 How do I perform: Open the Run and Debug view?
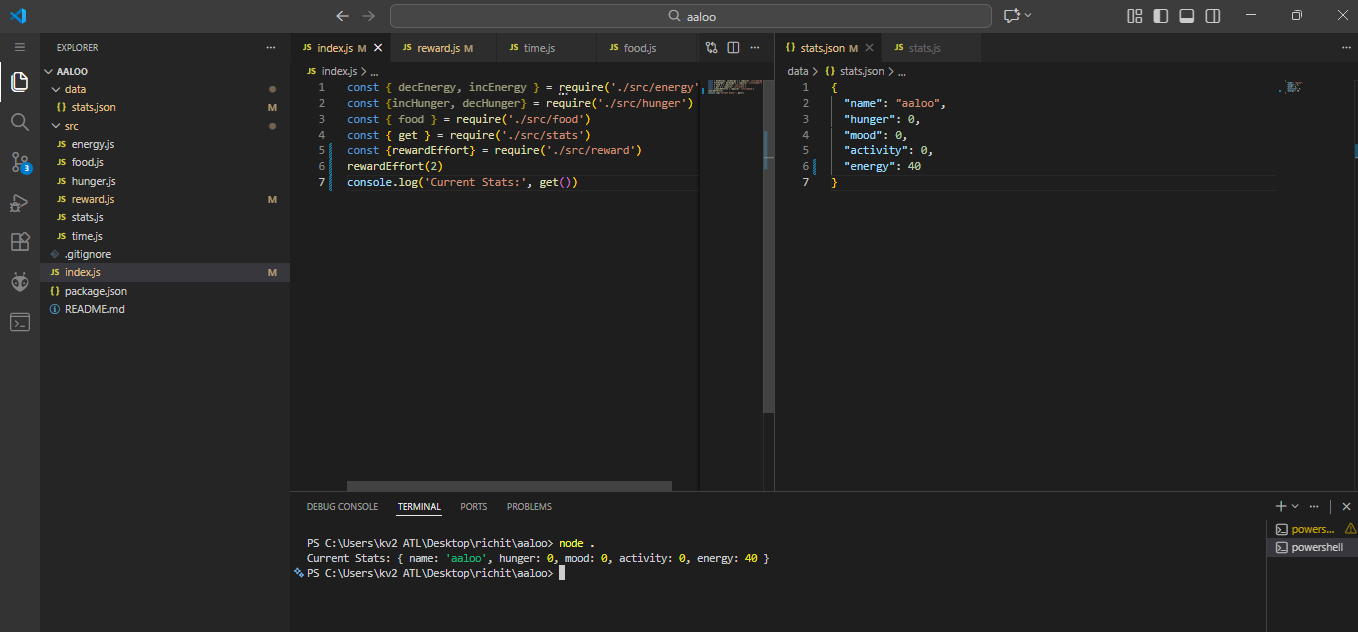[19, 203]
